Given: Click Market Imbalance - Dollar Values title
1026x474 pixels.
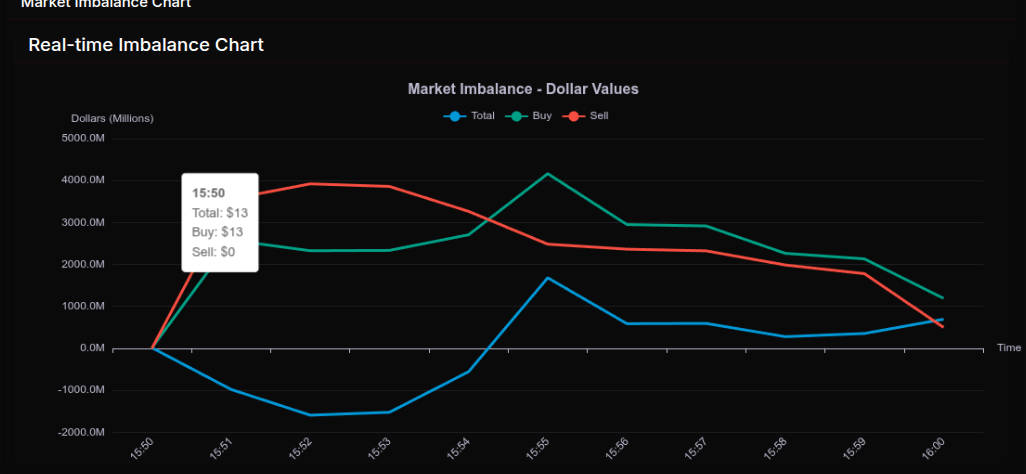Looking at the screenshot, I should tap(523, 89).
